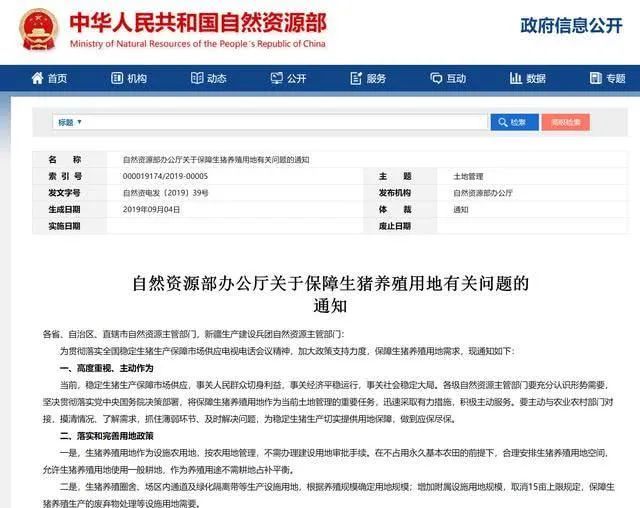Click heading 一、高度重视、主动作为
Image resolution: width=640 pixels, height=508 pixels.
107,368
